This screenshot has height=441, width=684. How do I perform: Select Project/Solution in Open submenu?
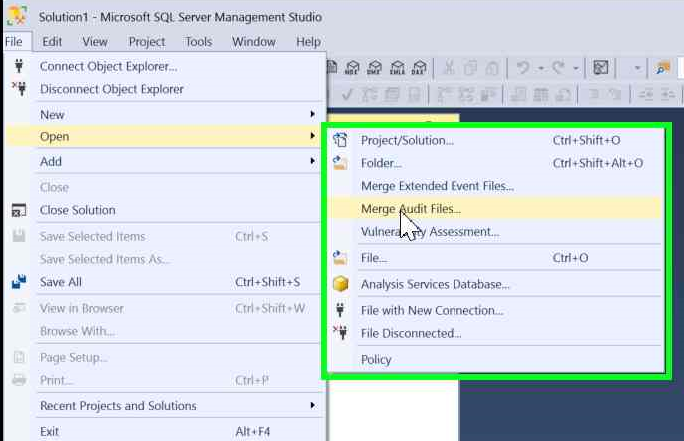pos(496,140)
